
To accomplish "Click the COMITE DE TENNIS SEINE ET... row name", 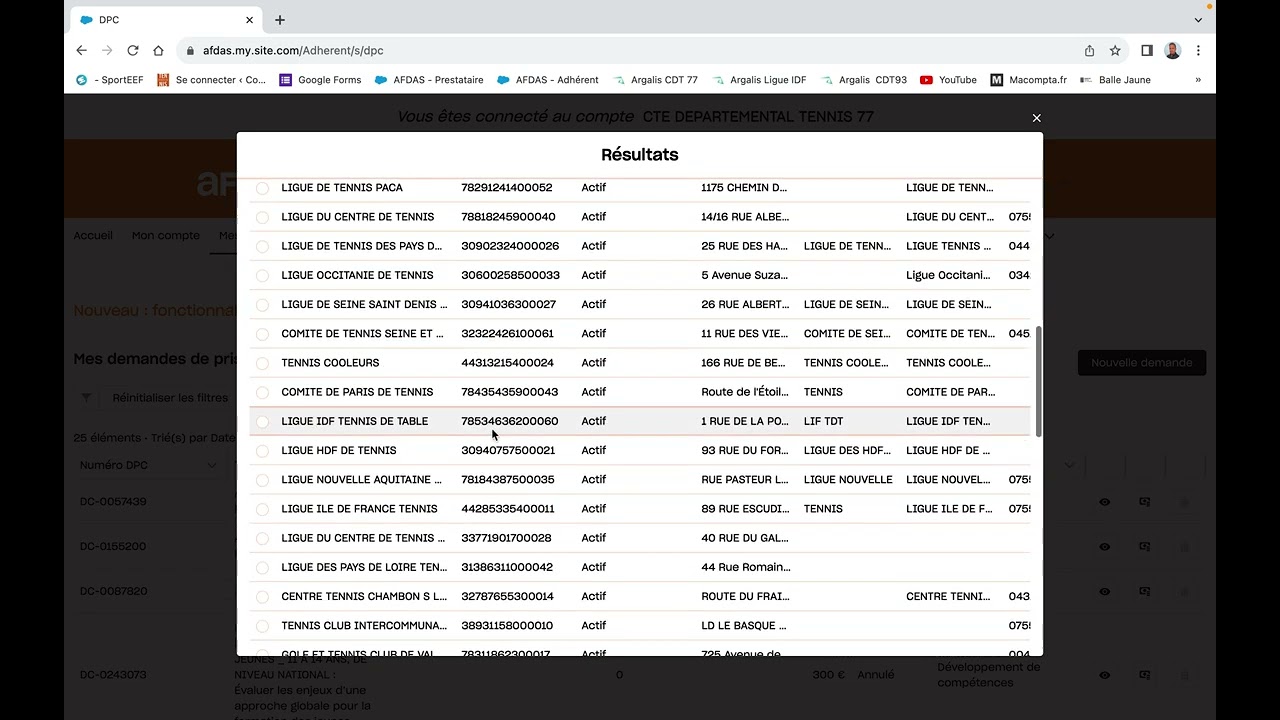I will tap(363, 334).
